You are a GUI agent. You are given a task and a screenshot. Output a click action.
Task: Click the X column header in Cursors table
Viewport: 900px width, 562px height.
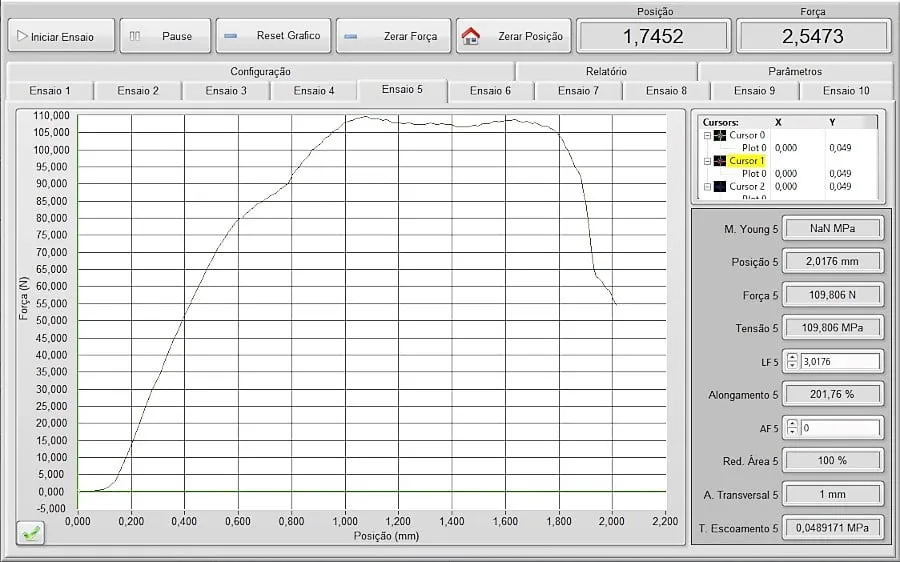point(778,122)
